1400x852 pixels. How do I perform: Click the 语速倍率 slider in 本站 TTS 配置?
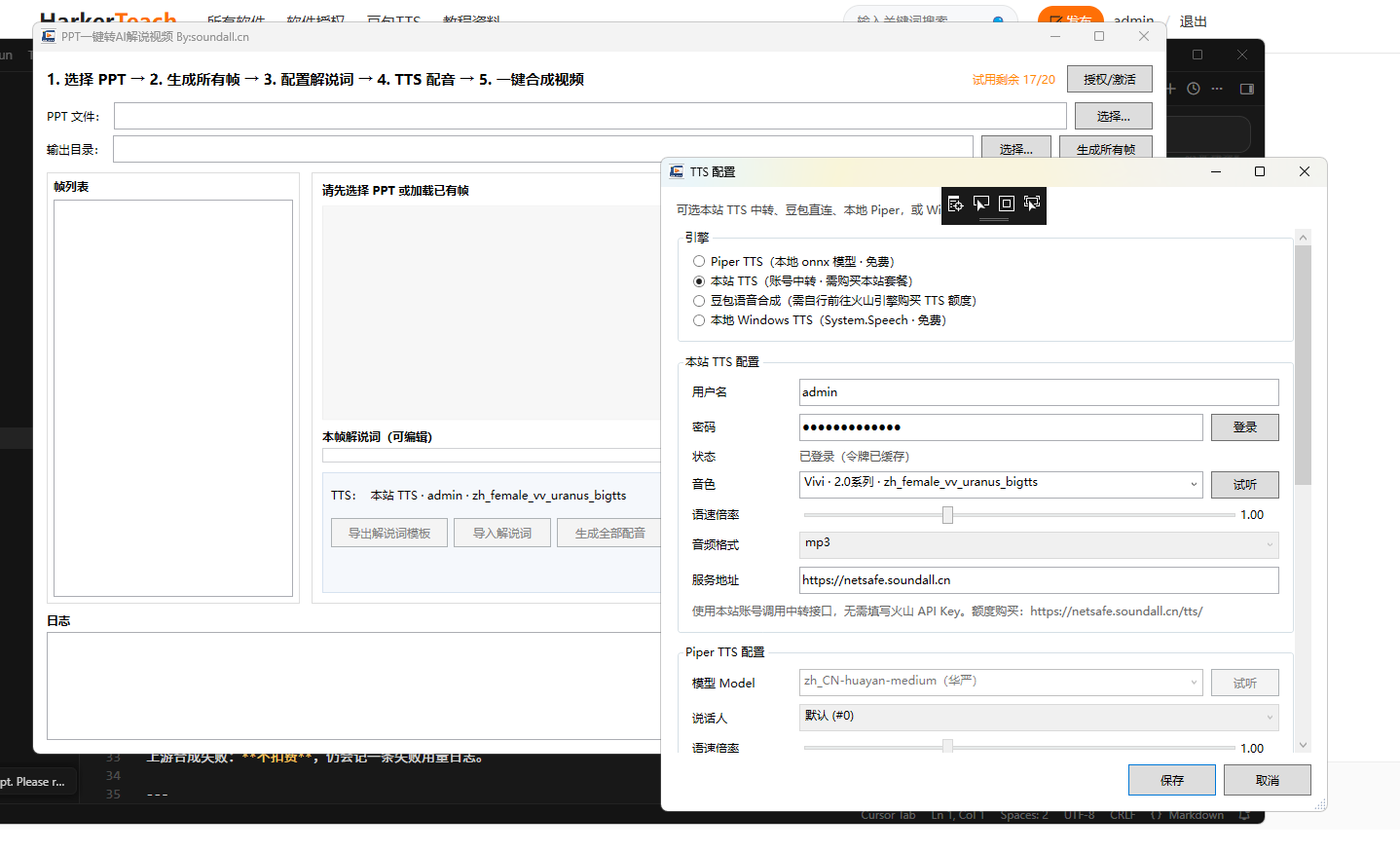coord(1019,515)
